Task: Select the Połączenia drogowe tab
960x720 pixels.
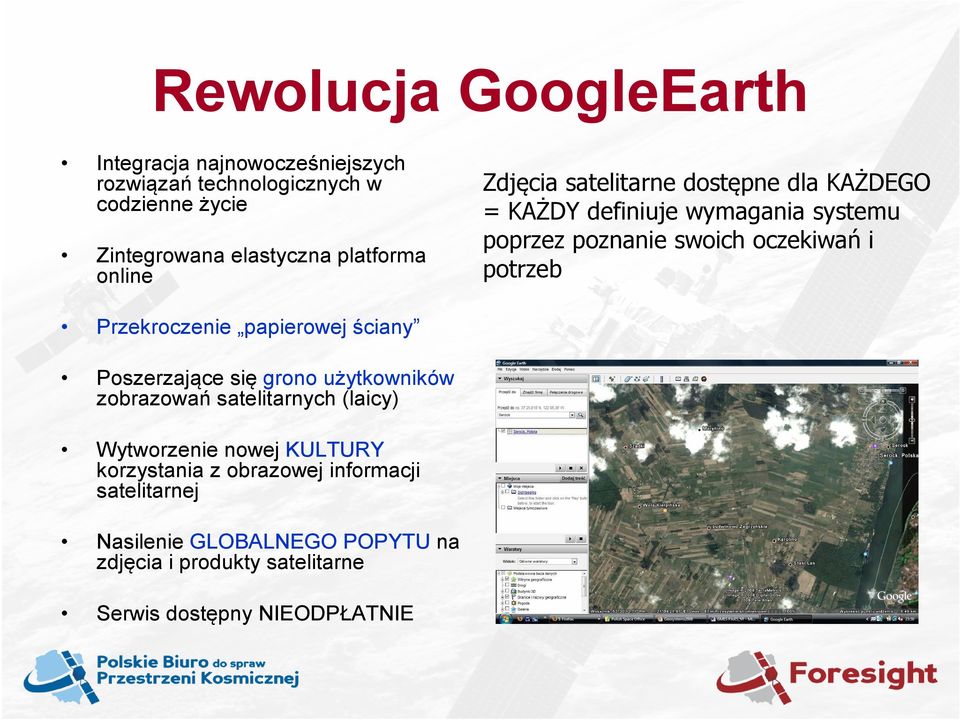Action: 566,392
